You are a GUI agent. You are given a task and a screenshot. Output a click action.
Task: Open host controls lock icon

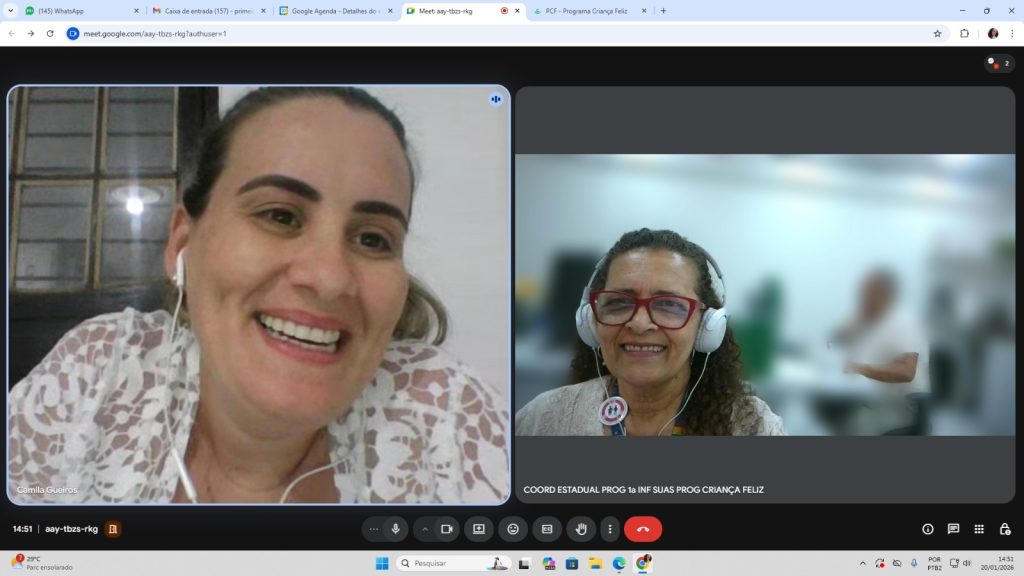1005,529
